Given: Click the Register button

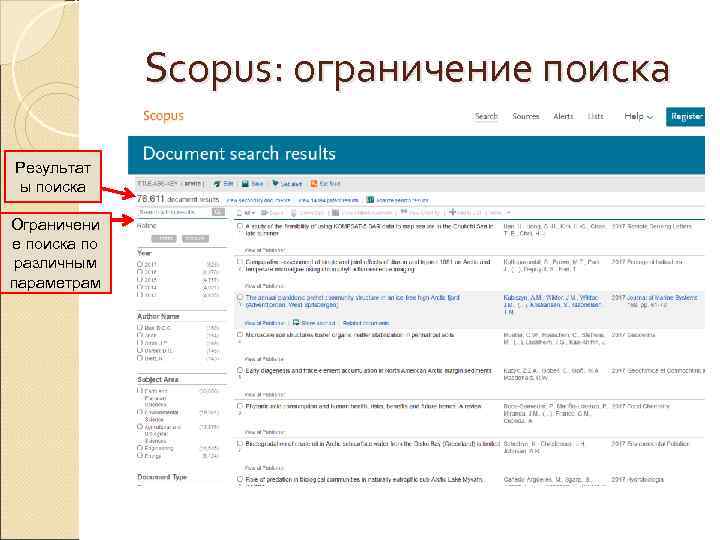Looking at the screenshot, I should pos(686,117).
